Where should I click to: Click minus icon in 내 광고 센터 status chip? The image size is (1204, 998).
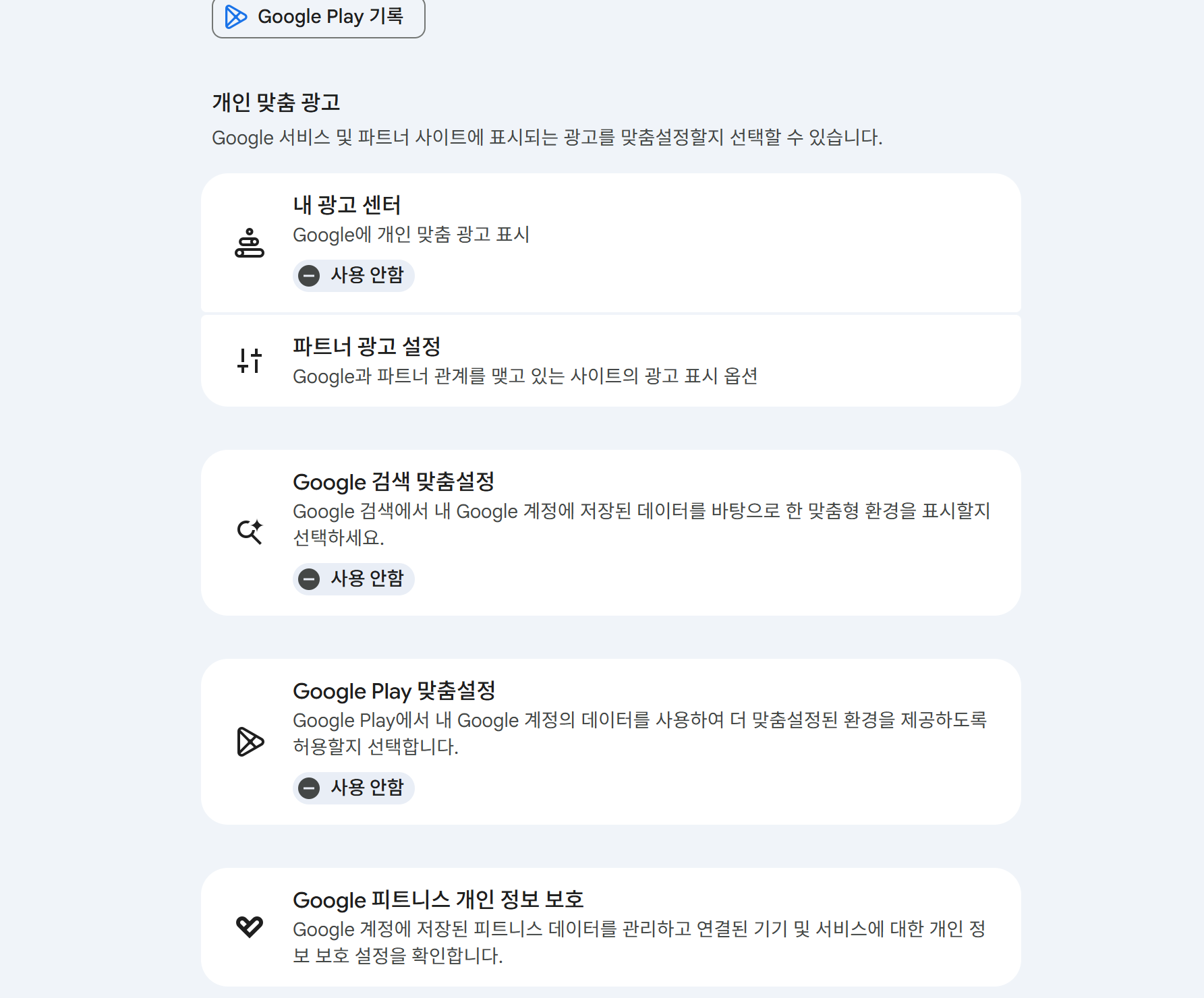[309, 276]
